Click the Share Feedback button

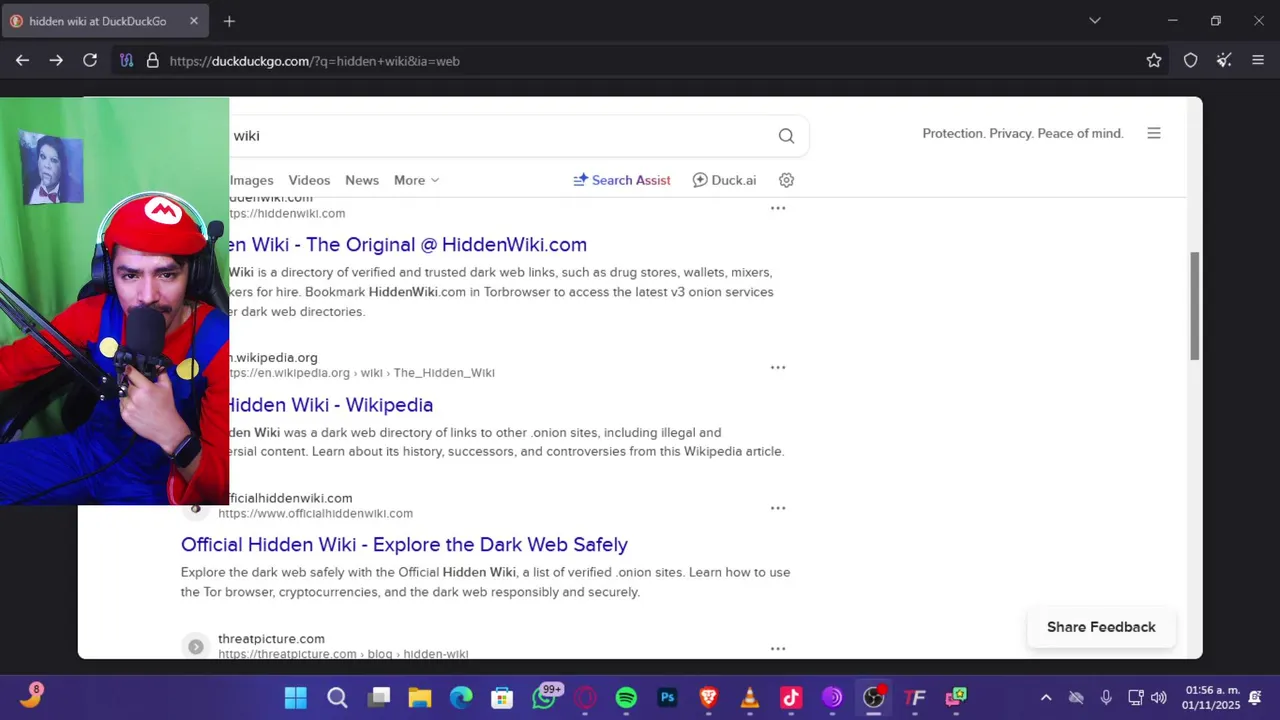tap(1101, 627)
